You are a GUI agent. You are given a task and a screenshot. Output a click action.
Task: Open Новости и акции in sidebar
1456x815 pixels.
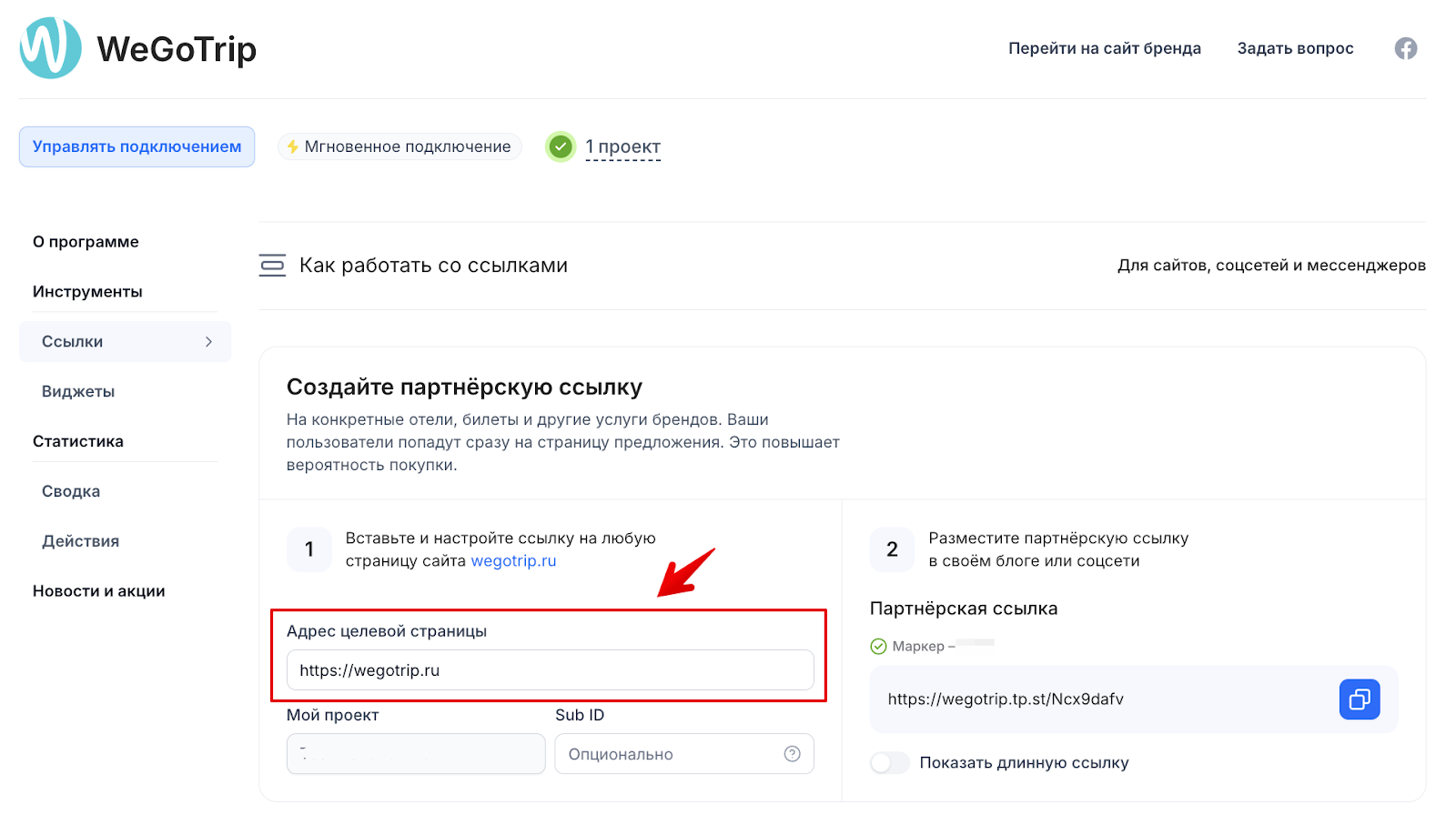99,591
